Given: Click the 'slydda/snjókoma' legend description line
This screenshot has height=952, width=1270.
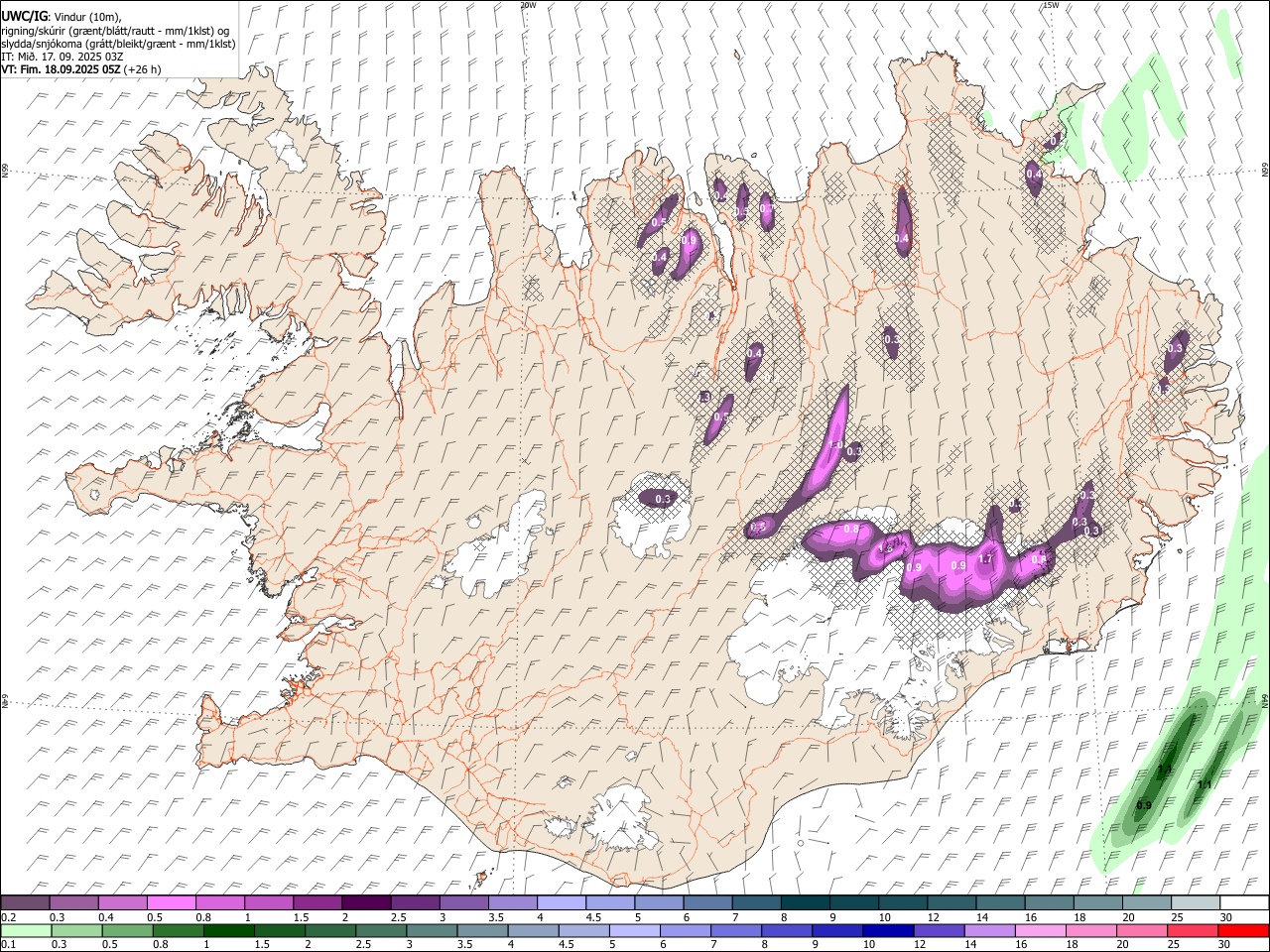Looking at the screenshot, I should [119, 44].
